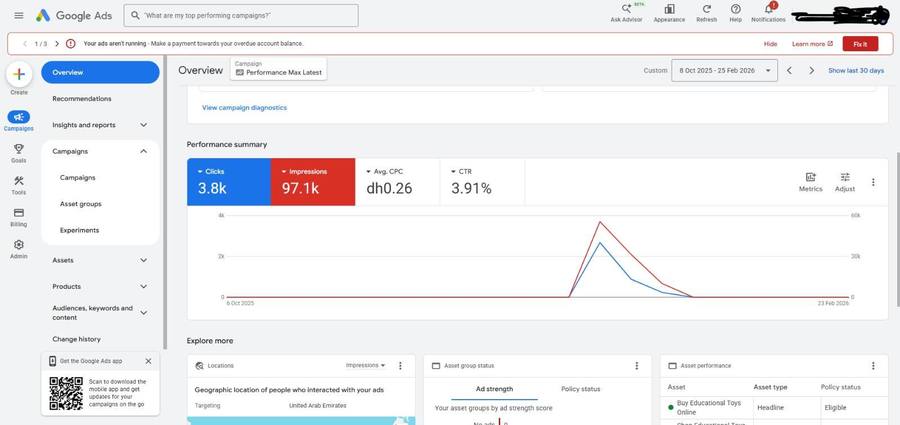Open Billing card icon
Image resolution: width=900 pixels, height=425 pixels.
(x=19, y=217)
